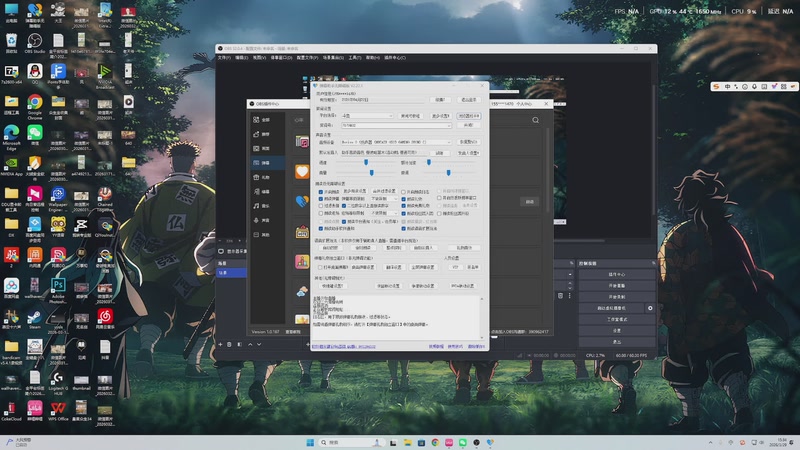Open the 文件(F) menu in OBS
Image resolution: width=800 pixels, height=450 pixels.
tap(225, 57)
